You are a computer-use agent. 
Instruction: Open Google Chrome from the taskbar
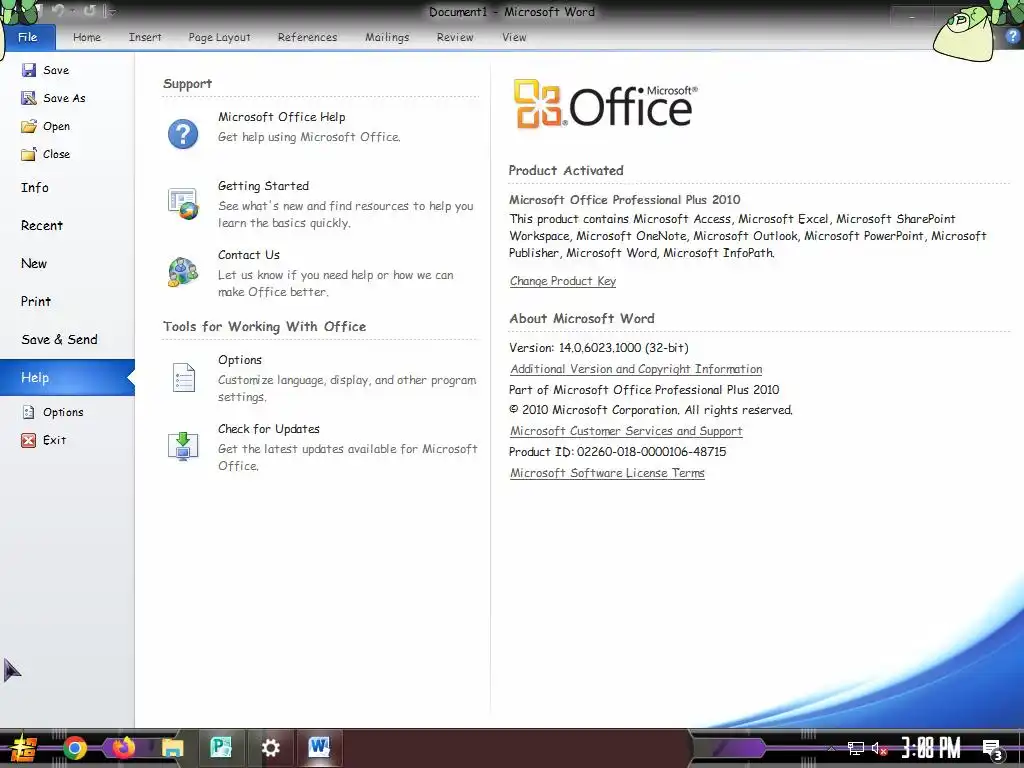pyautogui.click(x=75, y=747)
